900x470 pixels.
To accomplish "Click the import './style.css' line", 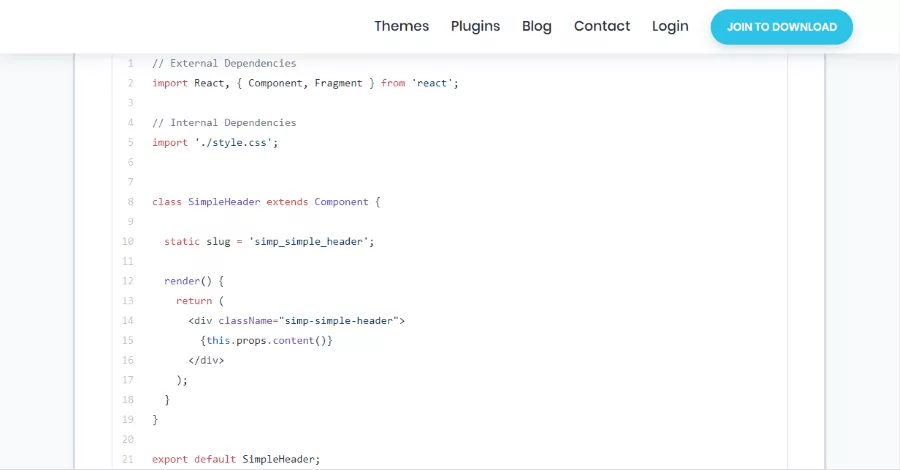I will click(x=215, y=142).
